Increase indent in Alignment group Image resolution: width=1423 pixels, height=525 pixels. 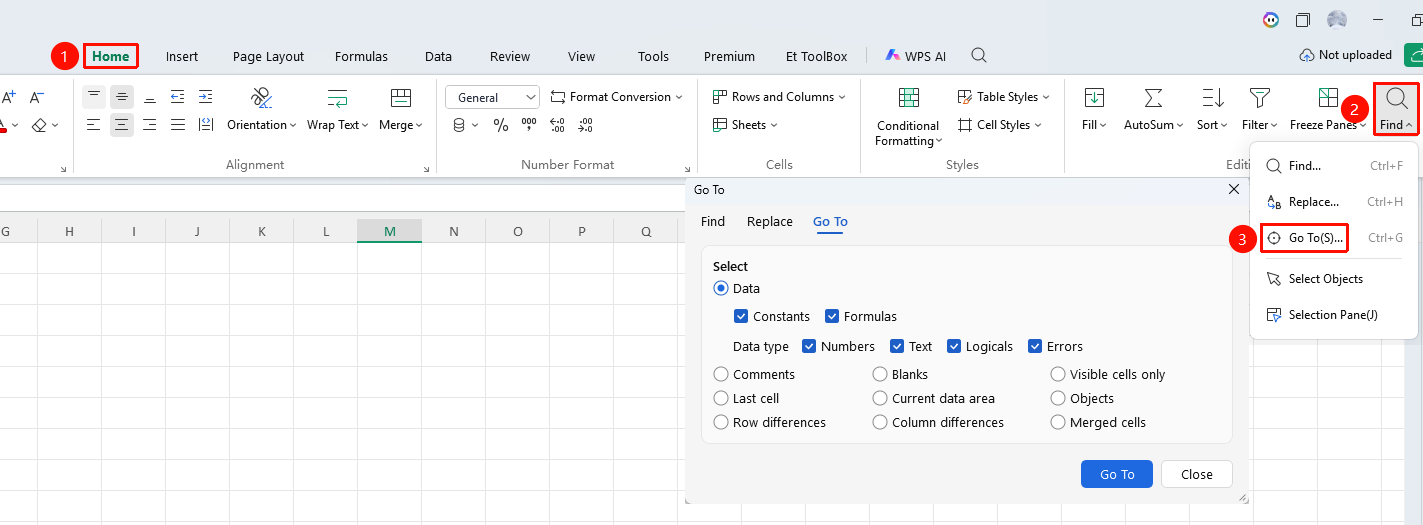coord(206,97)
